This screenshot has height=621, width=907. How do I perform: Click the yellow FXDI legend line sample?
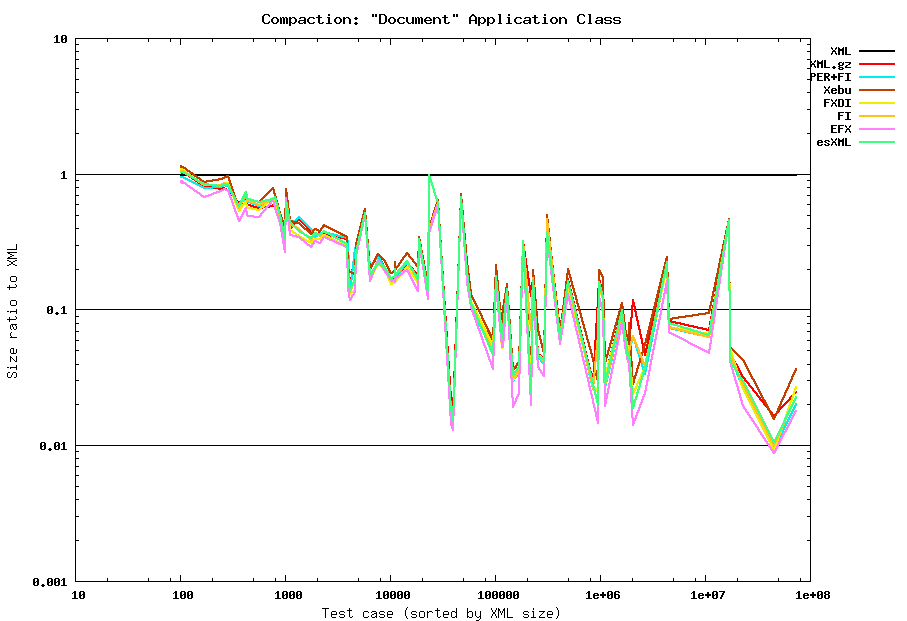(x=876, y=103)
